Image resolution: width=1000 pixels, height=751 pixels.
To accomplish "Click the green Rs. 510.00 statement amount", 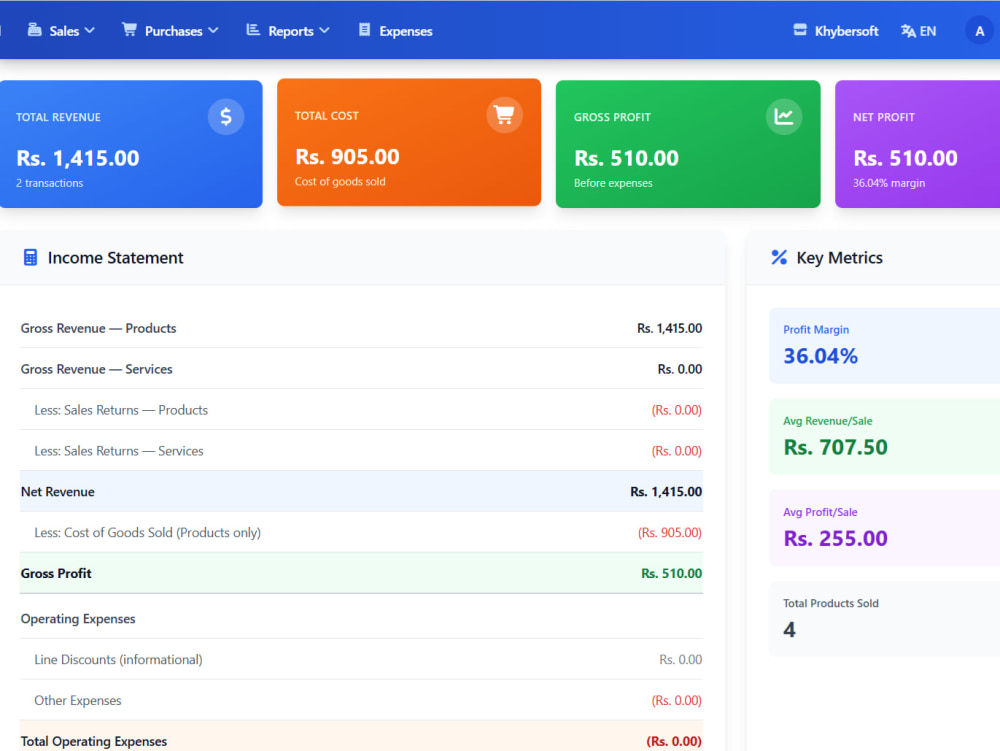I will tap(672, 573).
